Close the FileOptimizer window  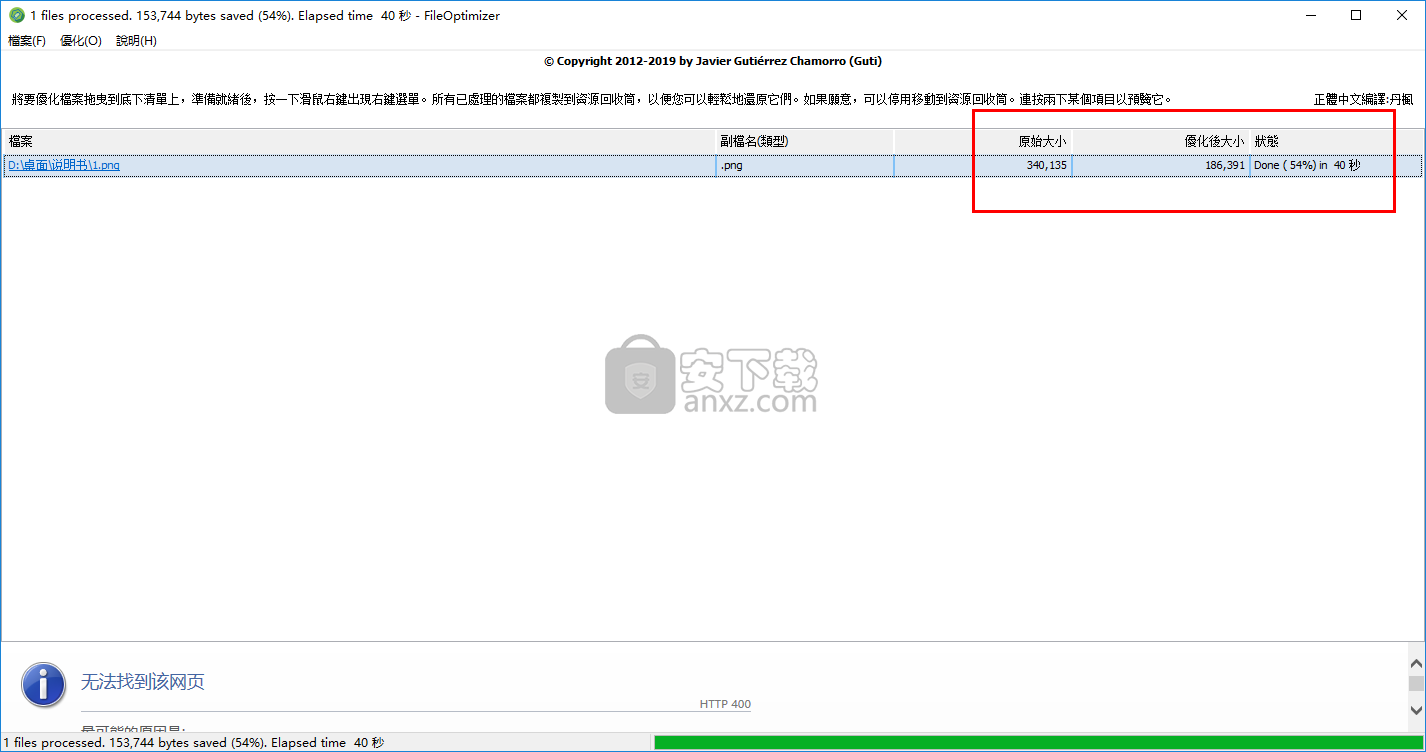click(x=1402, y=15)
